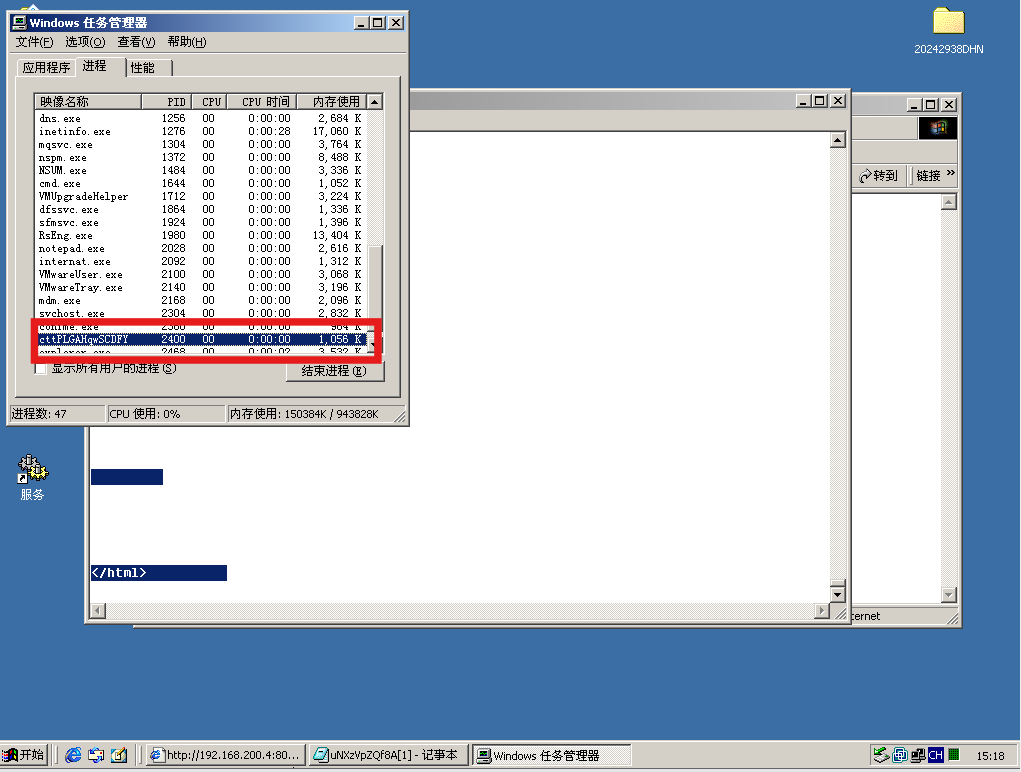This screenshot has width=1021, height=772.
Task: Select the dfssvc.exe process row
Action: click(x=201, y=210)
